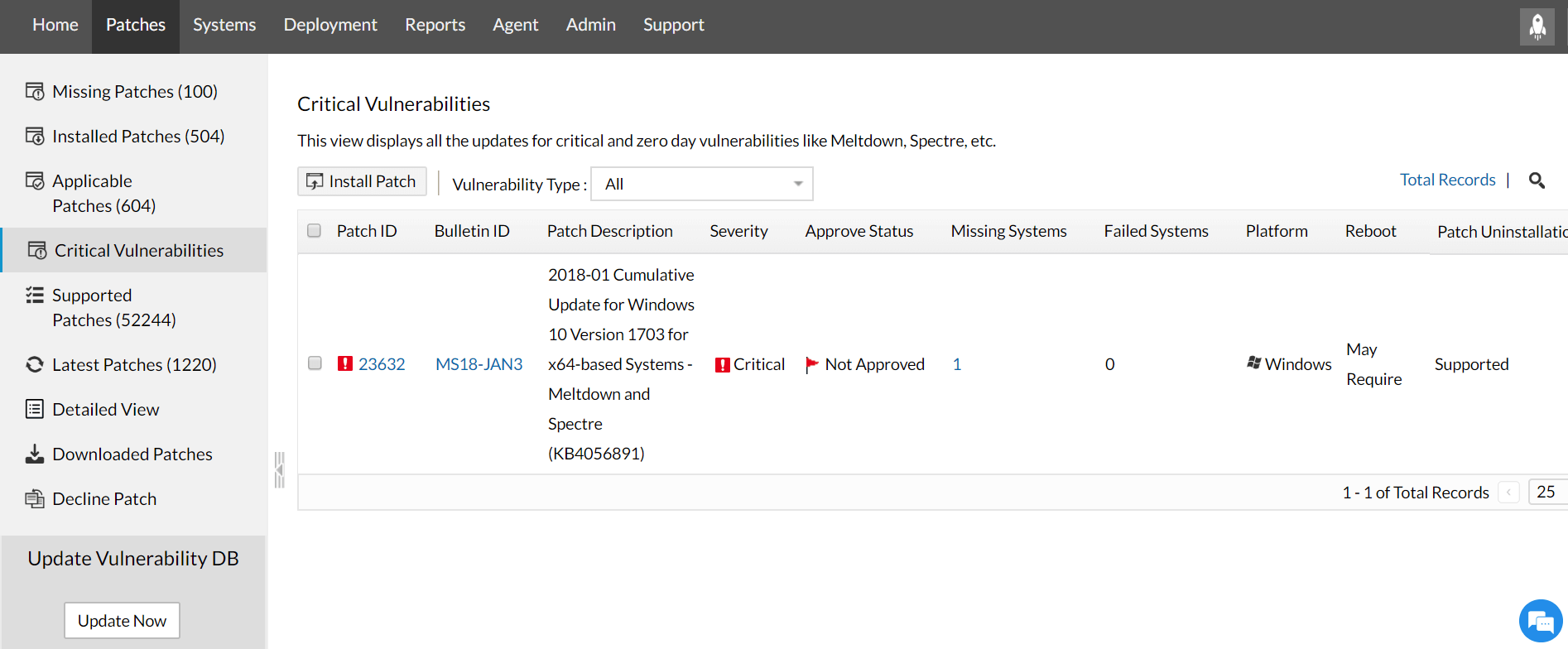
Task: Click the search magnifier icon
Action: (1537, 180)
